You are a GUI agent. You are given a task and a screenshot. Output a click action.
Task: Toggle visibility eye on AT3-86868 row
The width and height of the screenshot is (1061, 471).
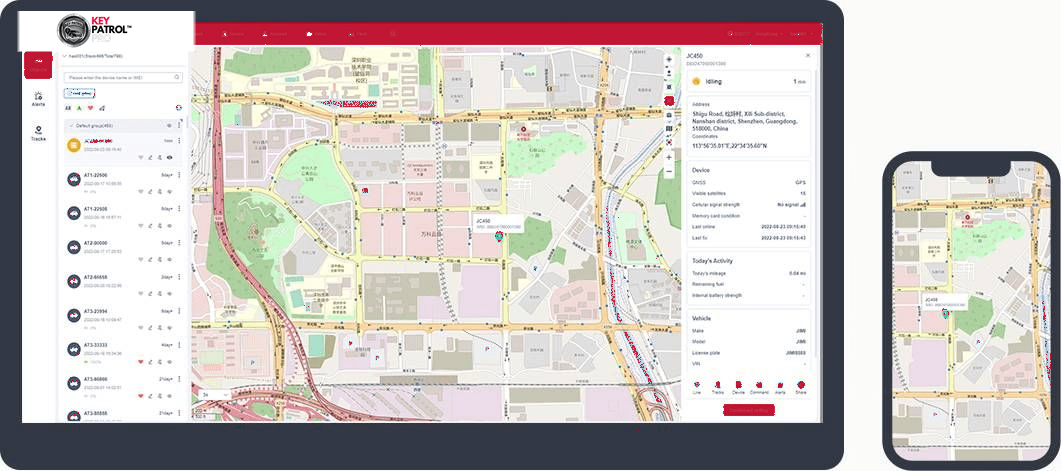(169, 395)
